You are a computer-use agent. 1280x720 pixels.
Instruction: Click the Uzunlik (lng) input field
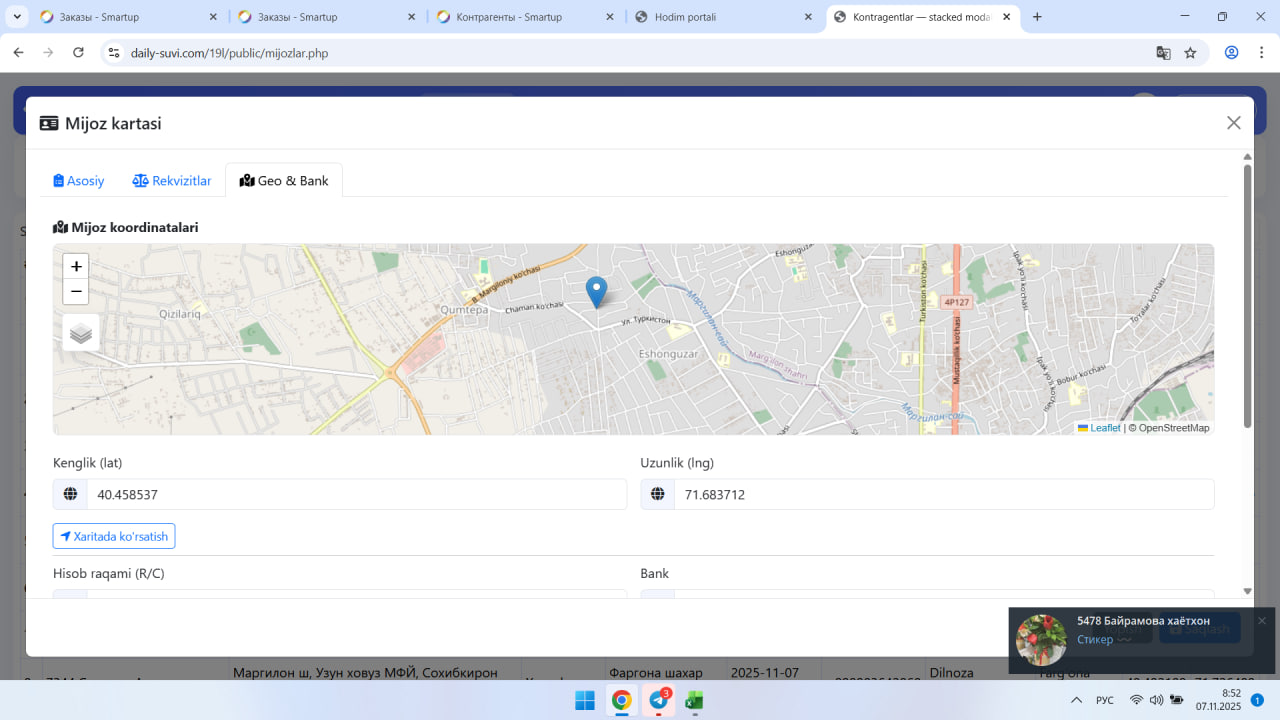tap(943, 494)
